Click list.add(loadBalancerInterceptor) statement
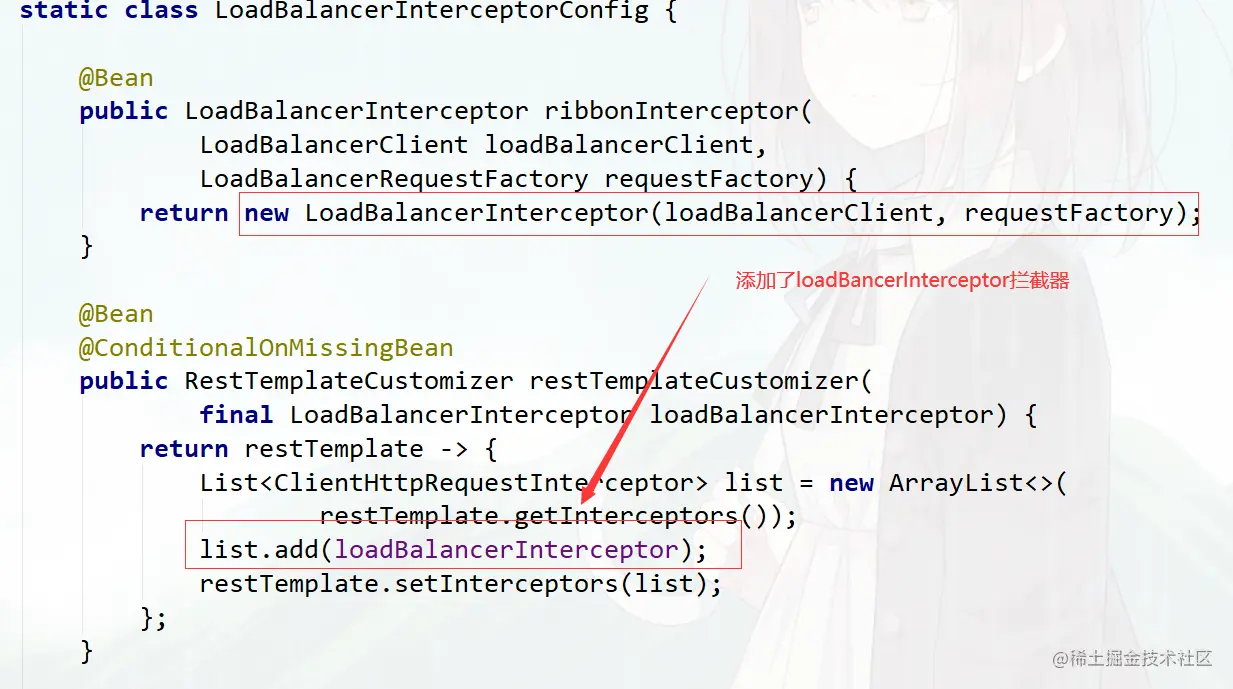 [453, 549]
